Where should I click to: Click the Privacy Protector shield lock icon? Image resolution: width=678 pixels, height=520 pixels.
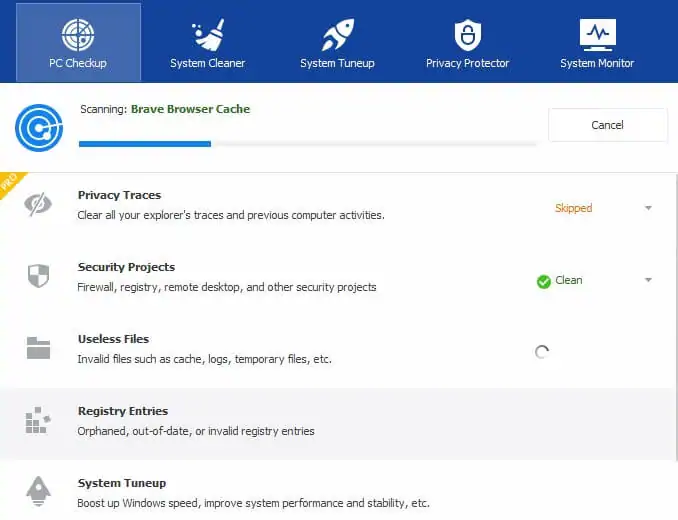(467, 35)
